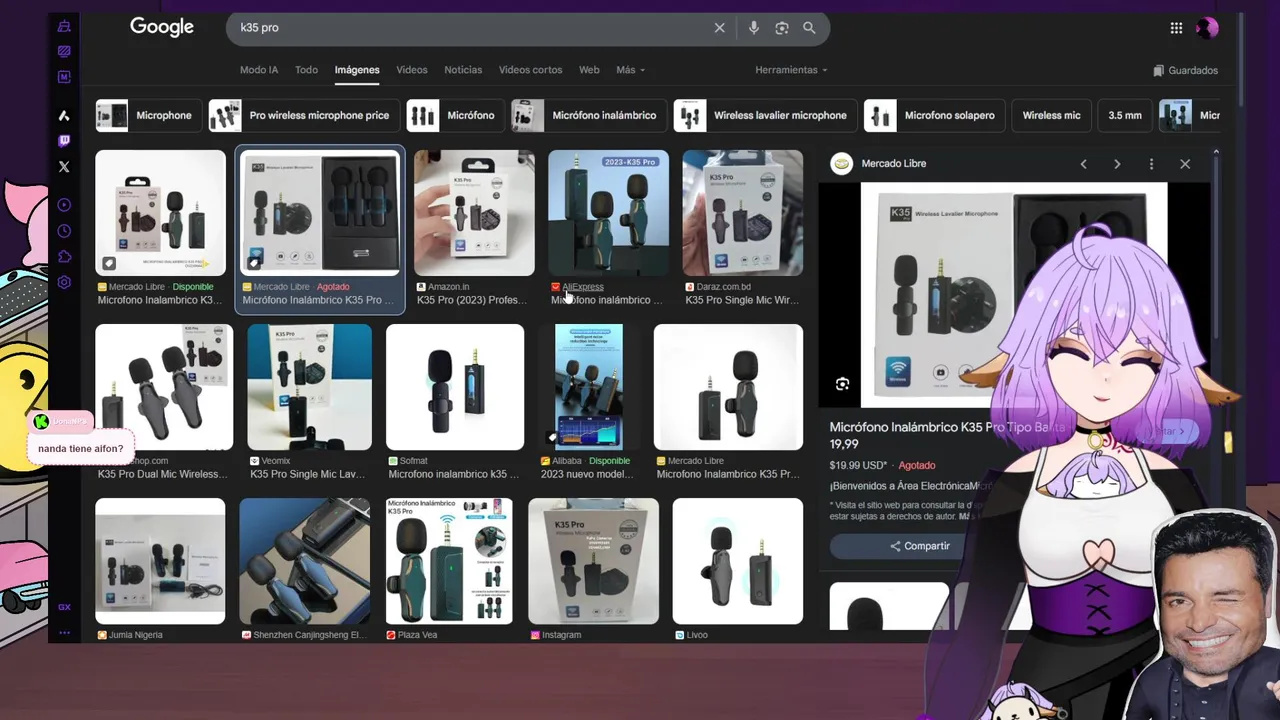Click the top sidebar GX Cleaner icon
This screenshot has height=720, width=1280.
click(64, 26)
